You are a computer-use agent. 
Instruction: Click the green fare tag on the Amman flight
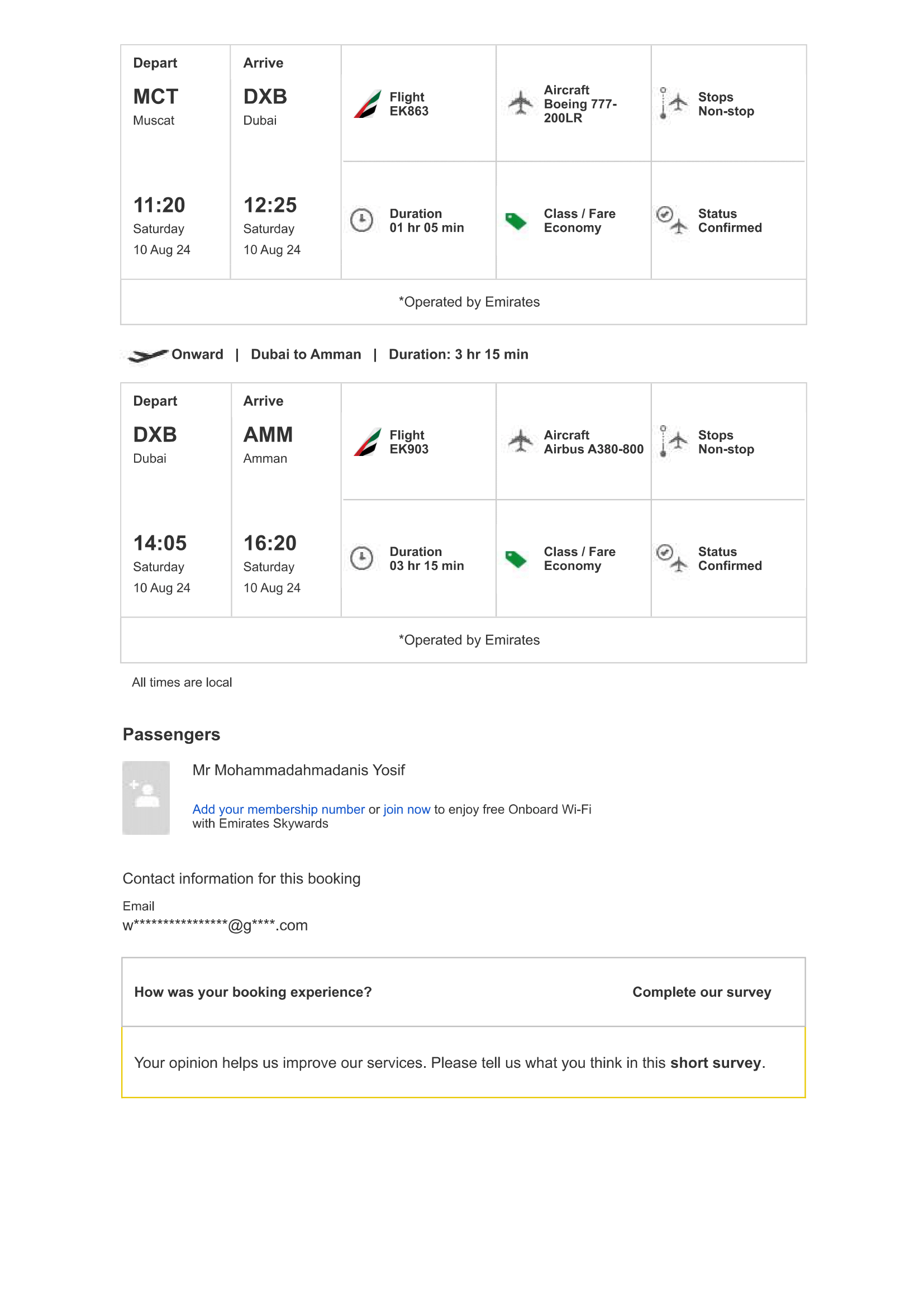pos(516,559)
